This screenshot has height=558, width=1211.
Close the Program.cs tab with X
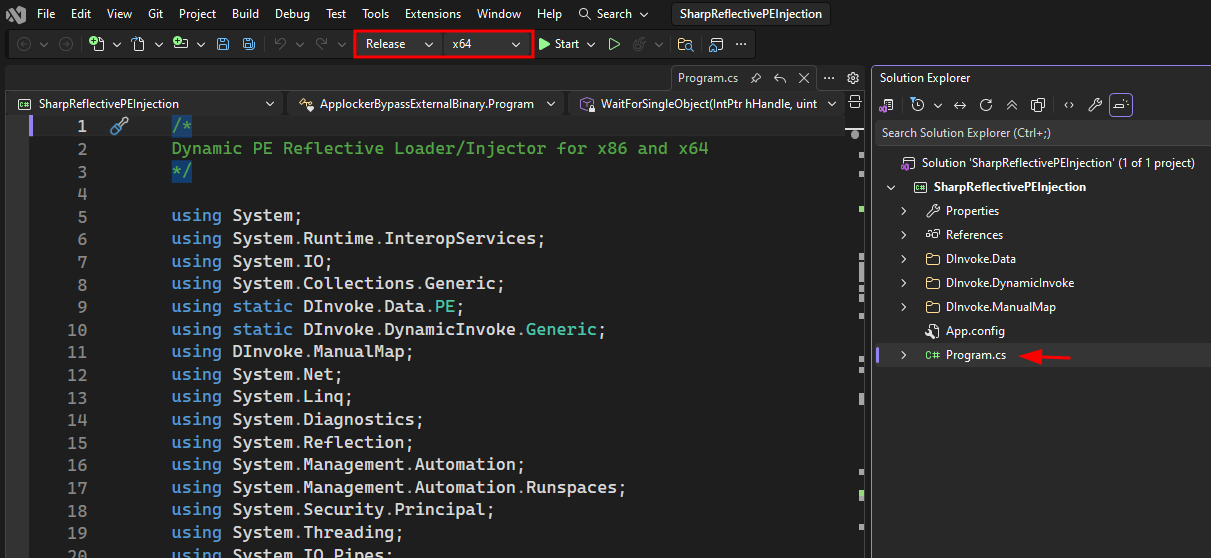click(x=804, y=78)
